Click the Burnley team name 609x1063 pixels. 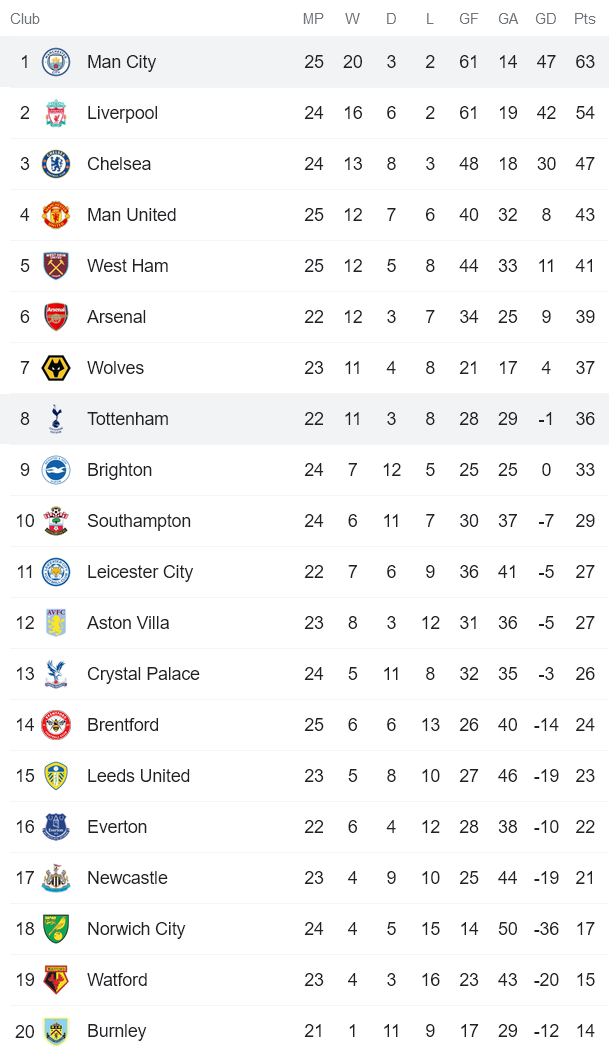[x=116, y=1031]
